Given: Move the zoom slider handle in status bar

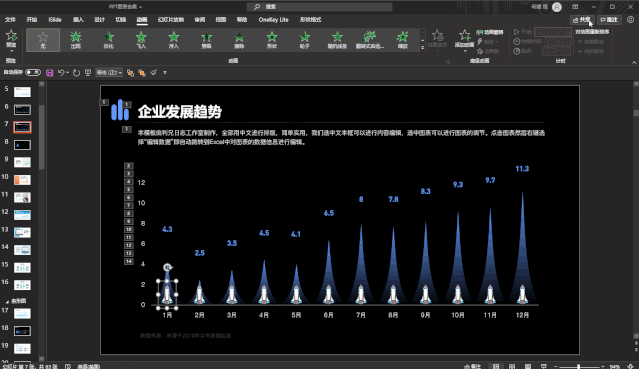Looking at the screenshot, I should tap(578, 367).
